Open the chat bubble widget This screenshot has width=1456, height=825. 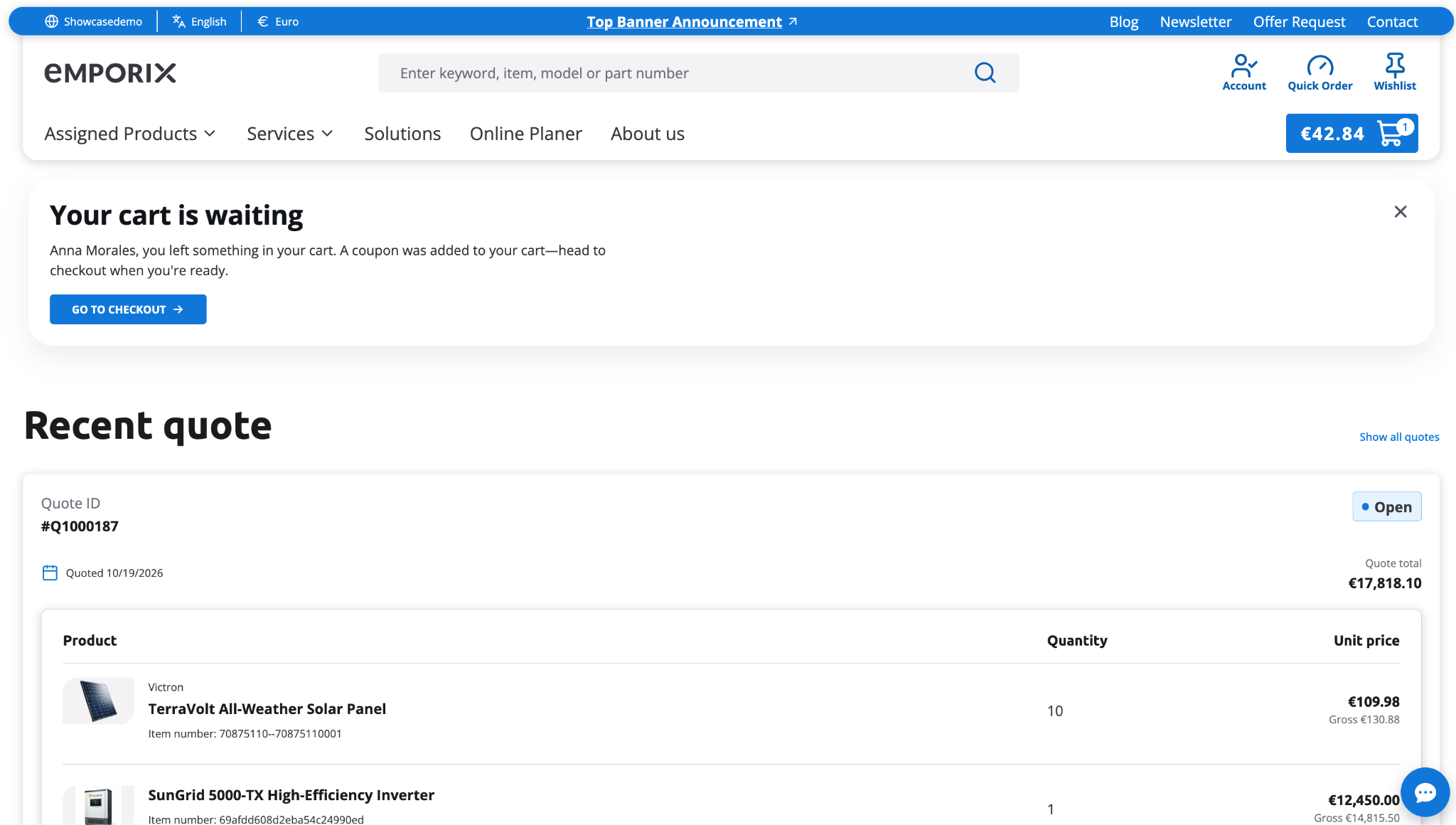tap(1425, 792)
